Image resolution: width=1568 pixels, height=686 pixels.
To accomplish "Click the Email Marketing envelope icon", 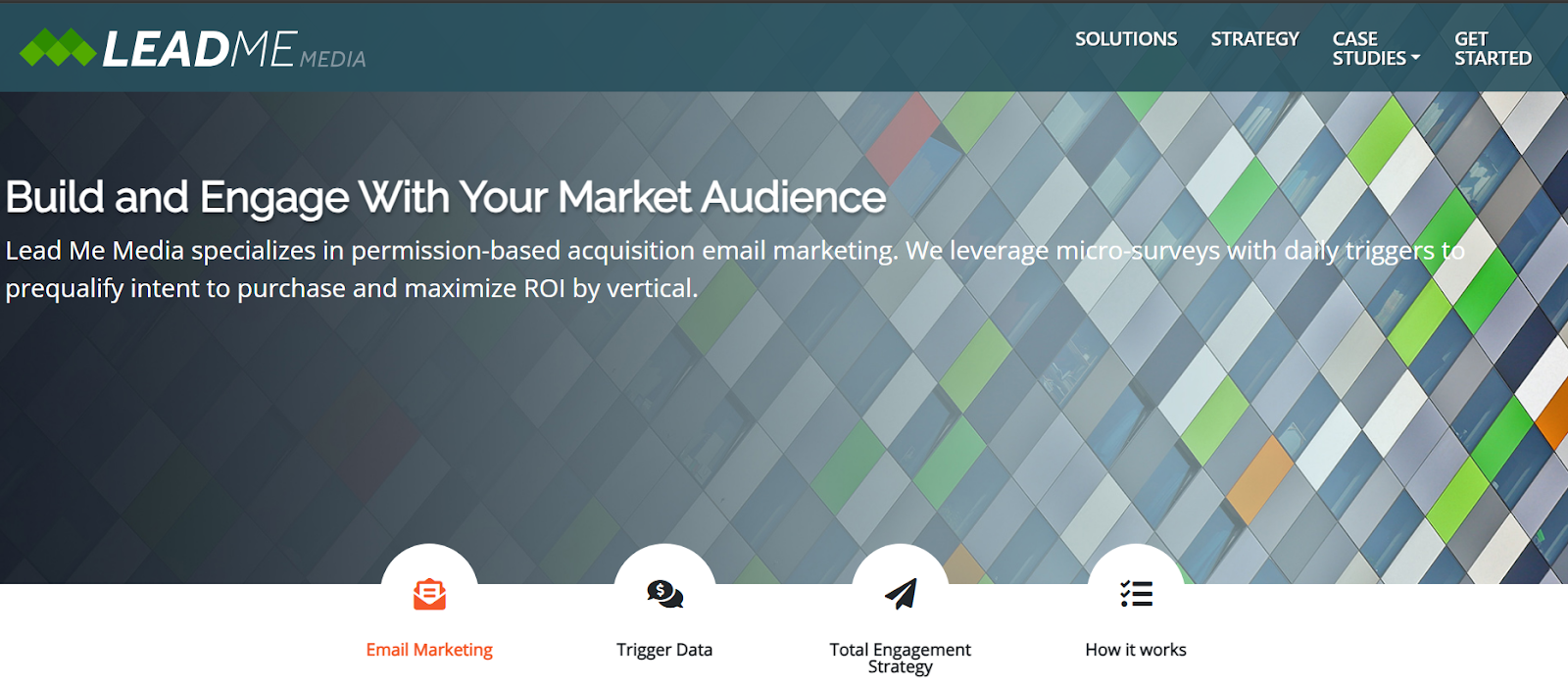I will point(429,594).
